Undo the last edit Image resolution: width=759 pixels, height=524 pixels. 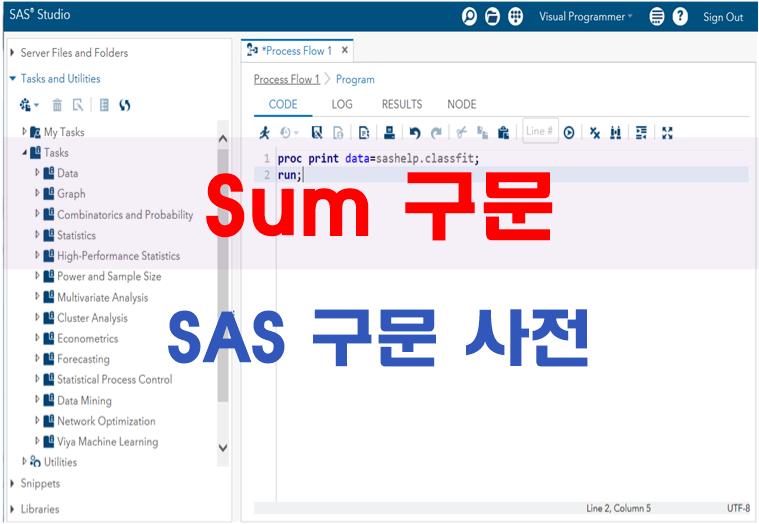tap(415, 132)
